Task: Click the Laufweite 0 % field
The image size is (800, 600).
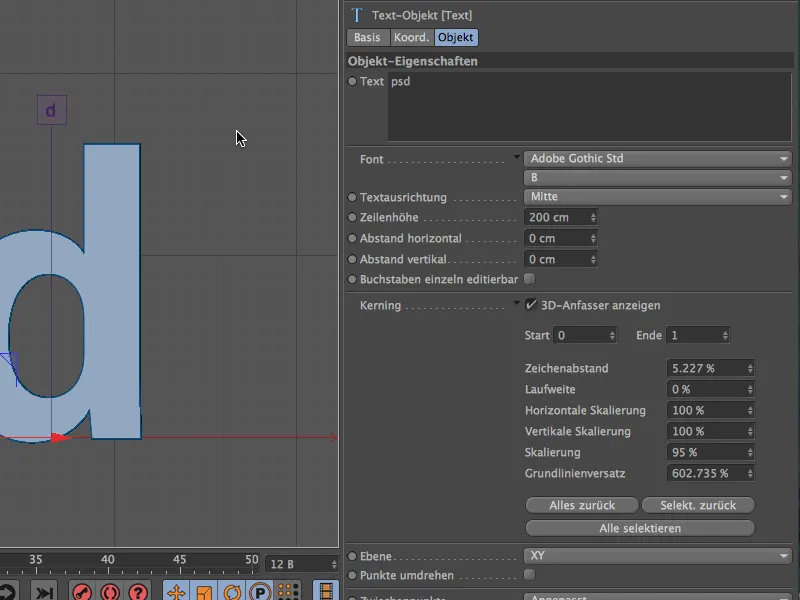Action: [710, 389]
